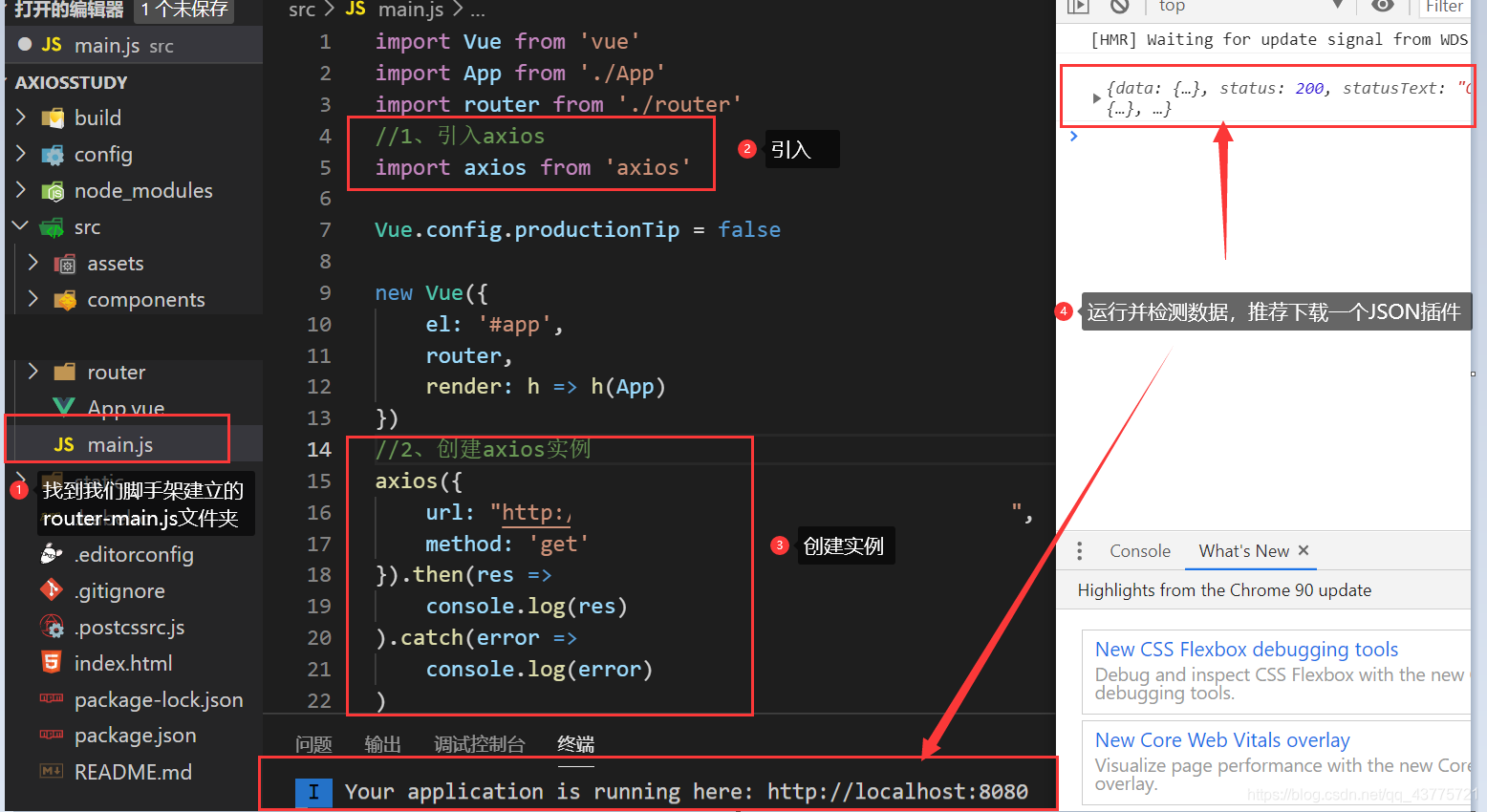The image size is (1487, 812).
Task: Click the JS icon in open editors main.js
Action: [x=52, y=45]
